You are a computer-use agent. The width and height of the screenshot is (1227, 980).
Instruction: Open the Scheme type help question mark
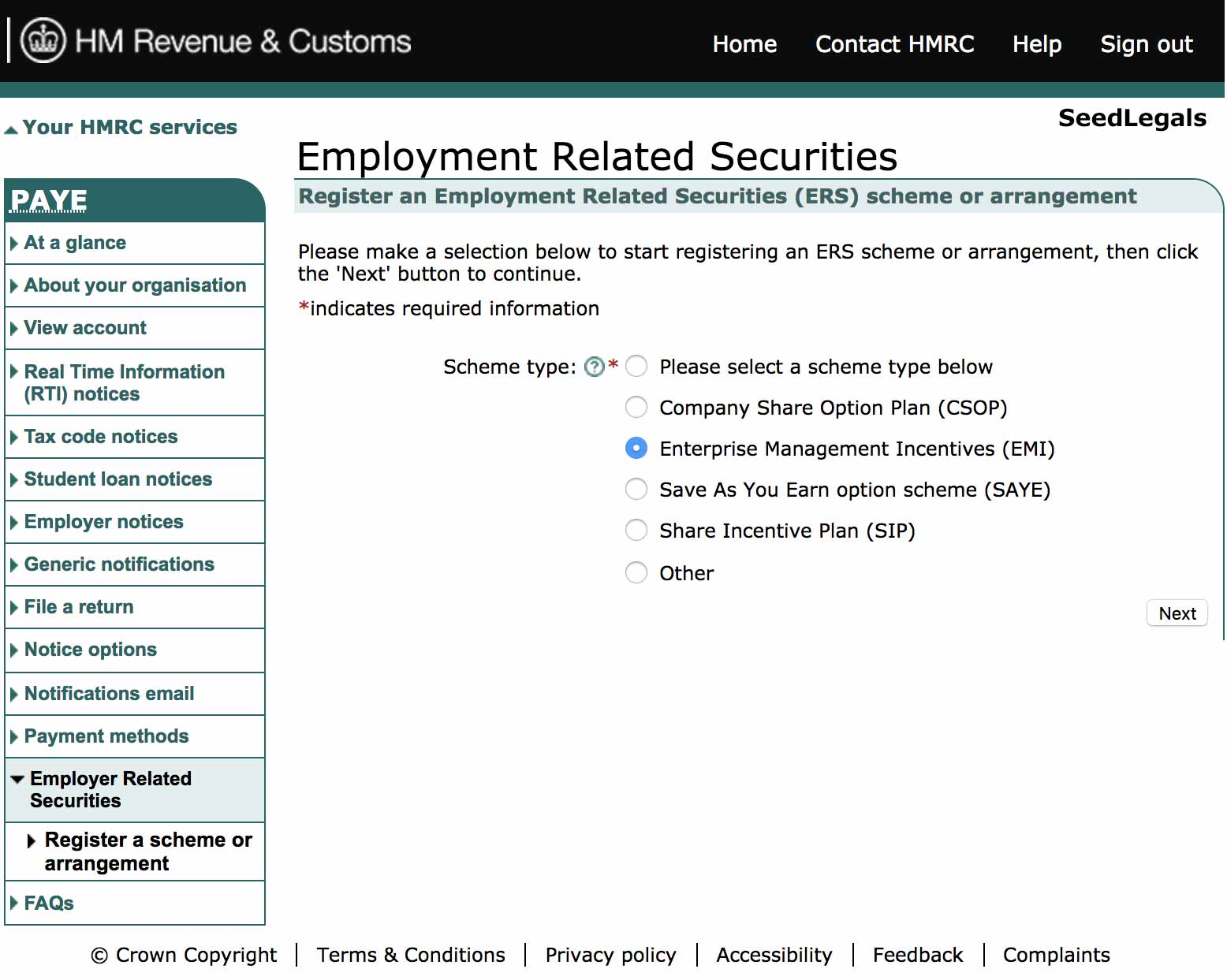point(594,366)
